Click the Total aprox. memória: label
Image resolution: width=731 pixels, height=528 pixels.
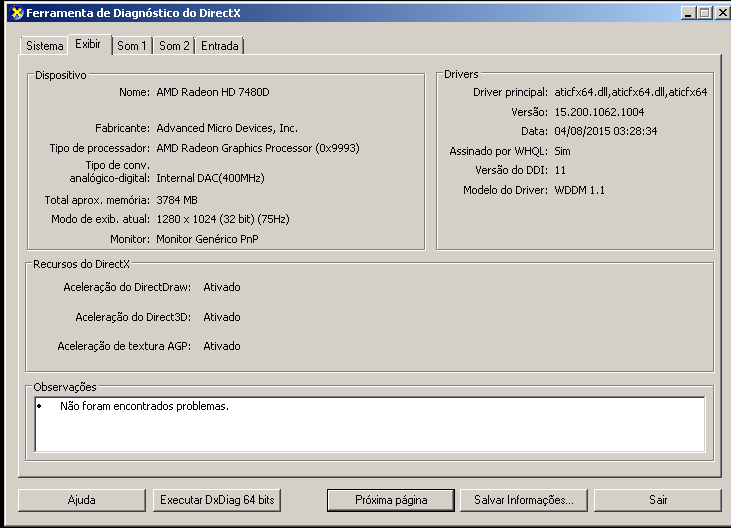point(97,200)
